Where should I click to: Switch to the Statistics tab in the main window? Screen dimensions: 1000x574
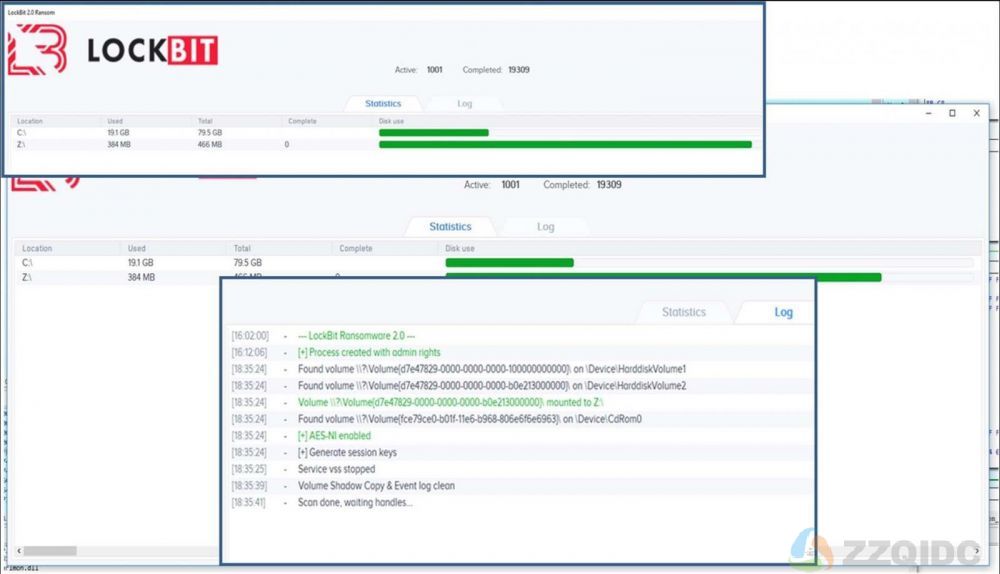[450, 226]
